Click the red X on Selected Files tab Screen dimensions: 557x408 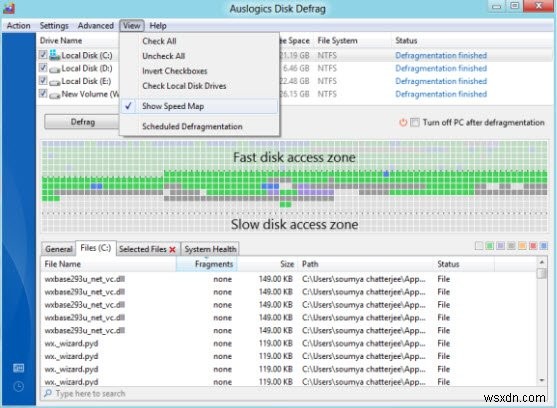click(x=172, y=249)
